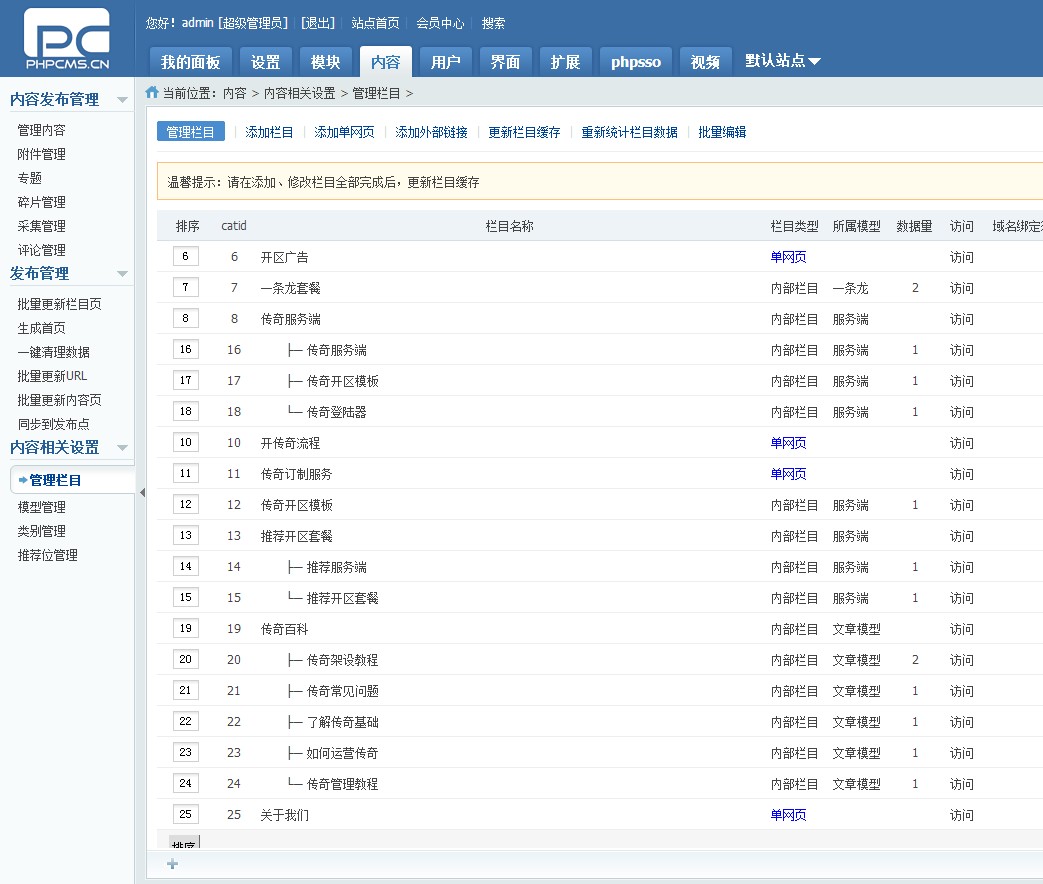Click 访问 link for 开区广告 row

tap(961, 257)
